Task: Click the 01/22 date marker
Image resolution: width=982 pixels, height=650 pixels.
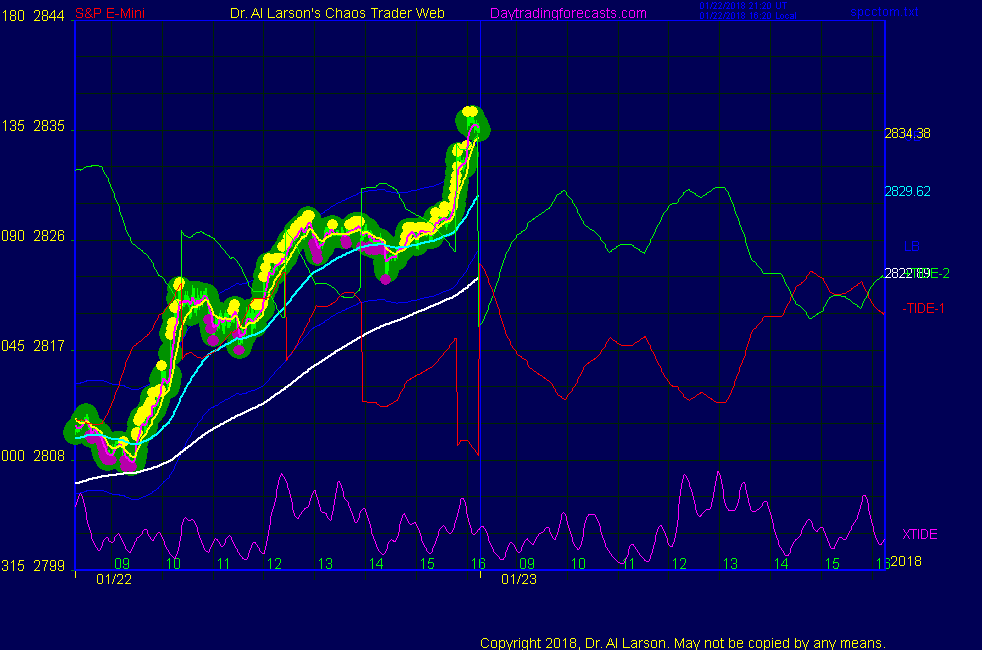Action: (111, 579)
